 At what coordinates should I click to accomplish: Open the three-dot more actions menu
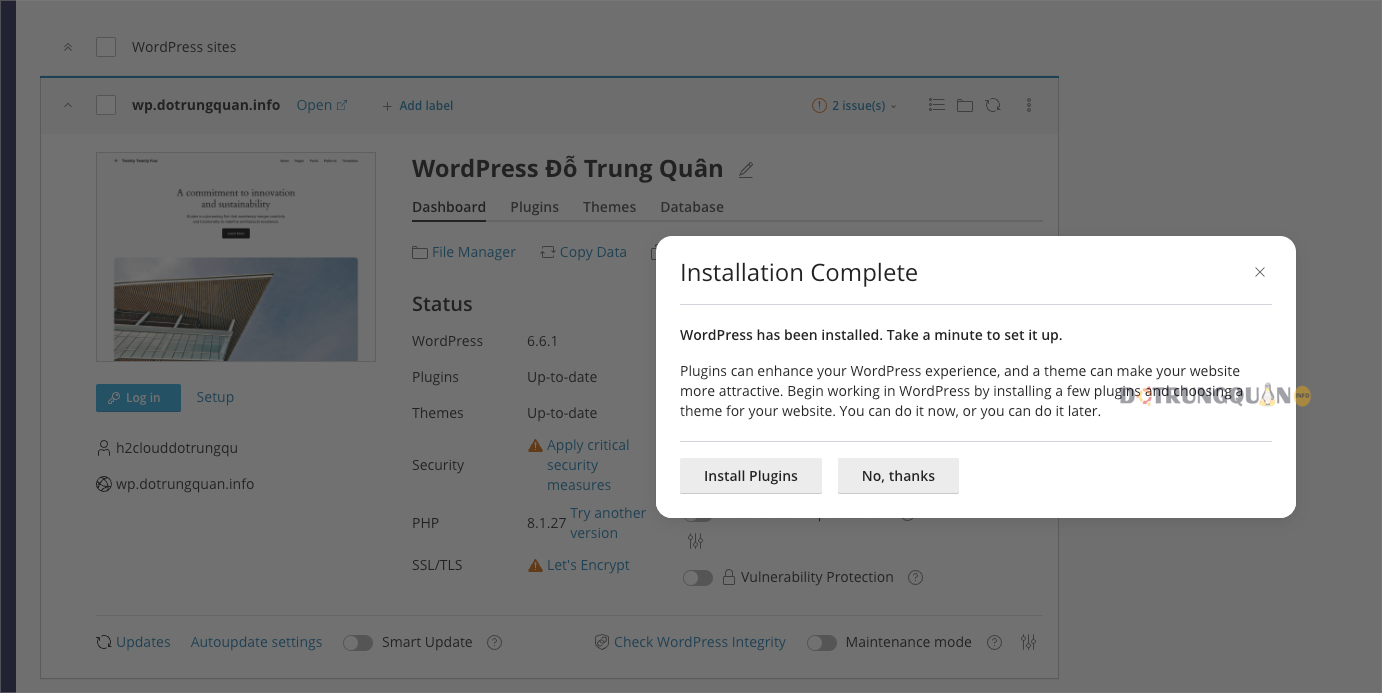click(x=1029, y=105)
